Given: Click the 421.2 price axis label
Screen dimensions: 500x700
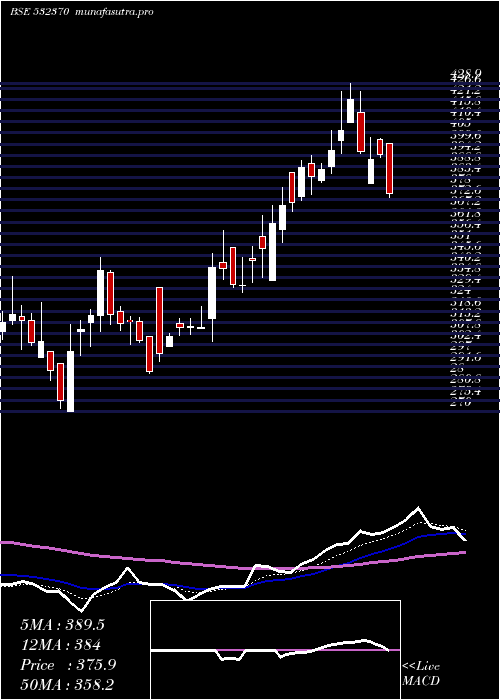Looking at the screenshot, I should click(x=466, y=92).
